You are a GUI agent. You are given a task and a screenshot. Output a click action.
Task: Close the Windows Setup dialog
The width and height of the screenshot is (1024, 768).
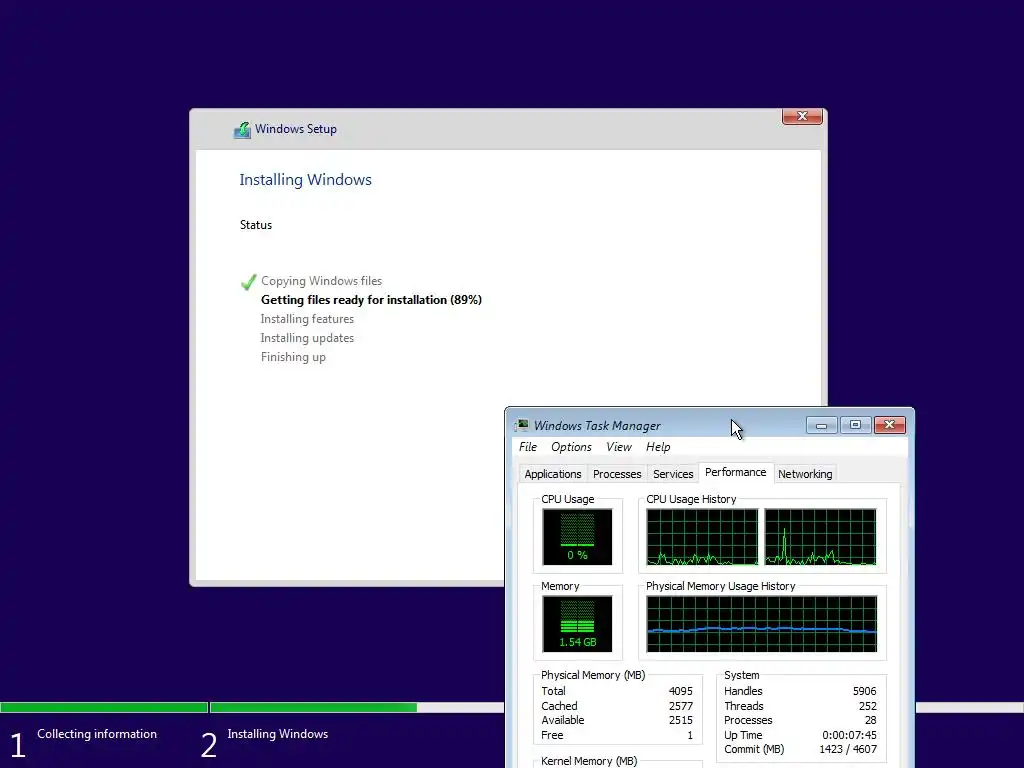click(x=802, y=116)
